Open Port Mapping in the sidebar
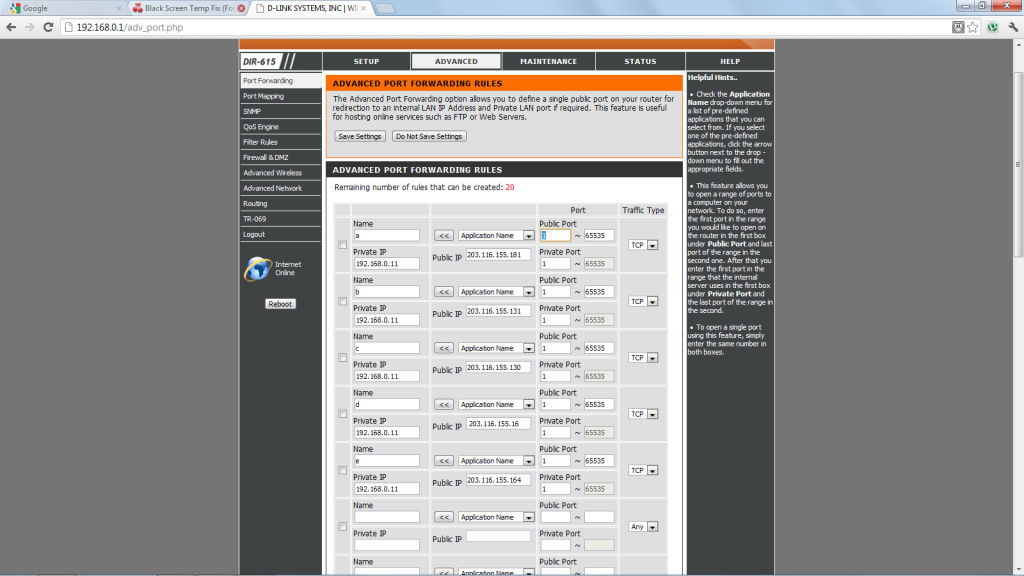 point(280,96)
